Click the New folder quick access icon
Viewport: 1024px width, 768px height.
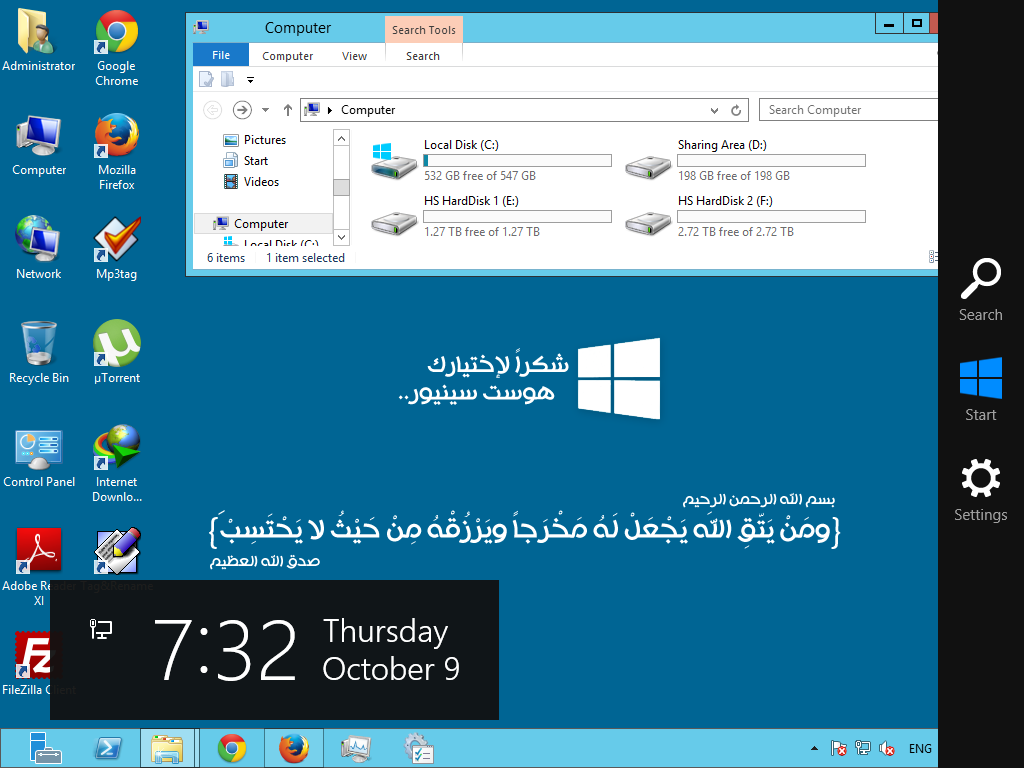tap(227, 80)
